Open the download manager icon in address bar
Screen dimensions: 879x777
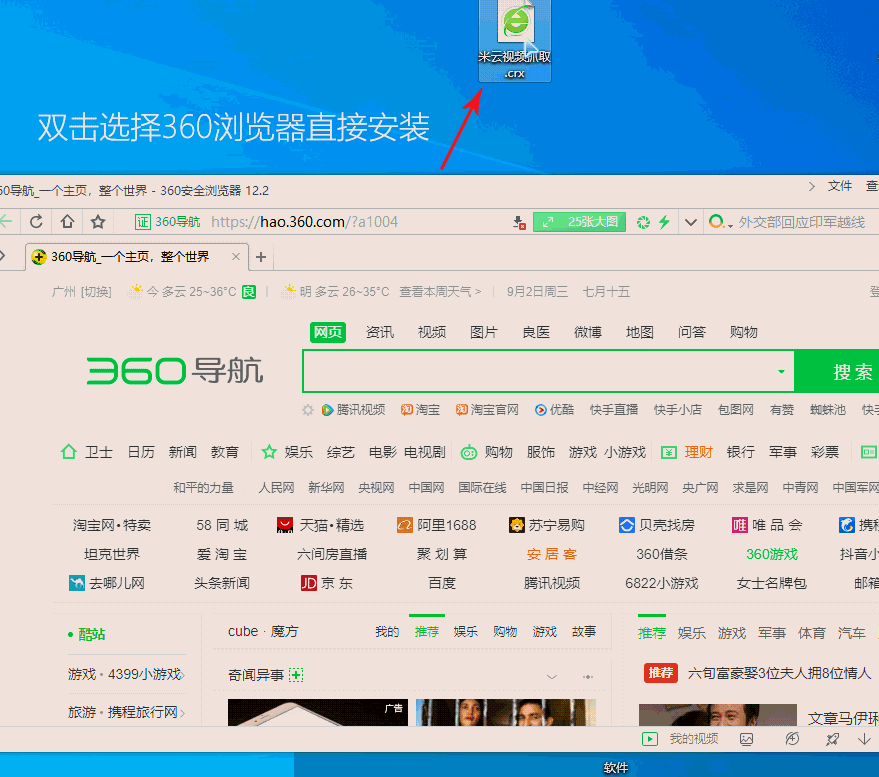[519, 223]
